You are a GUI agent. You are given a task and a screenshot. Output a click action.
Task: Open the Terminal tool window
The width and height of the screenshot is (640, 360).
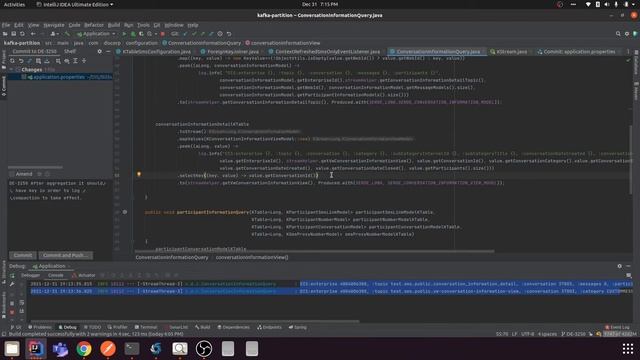[x=146, y=327]
